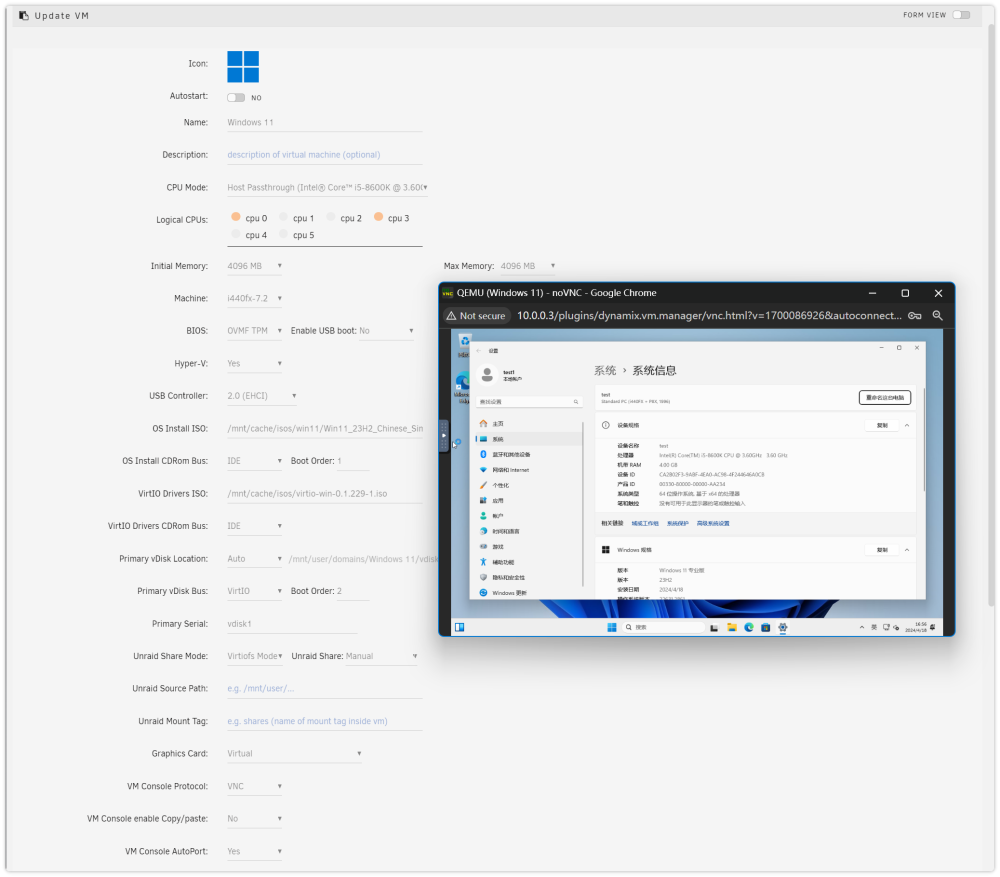Show hidden tray icons chevron in VM
This screenshot has height=877, width=1000.
click(x=862, y=628)
